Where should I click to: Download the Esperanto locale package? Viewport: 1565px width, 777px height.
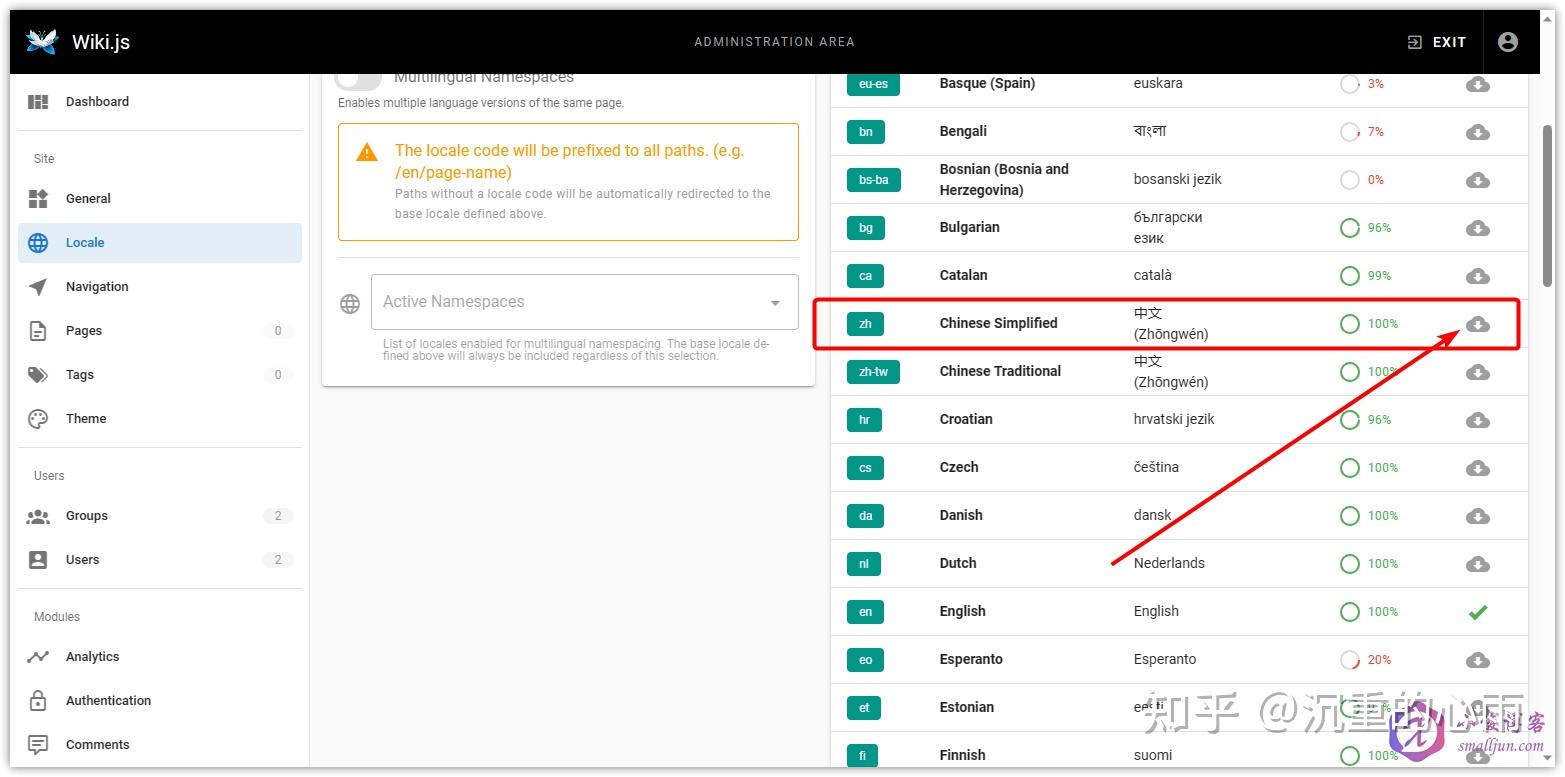pyautogui.click(x=1478, y=660)
